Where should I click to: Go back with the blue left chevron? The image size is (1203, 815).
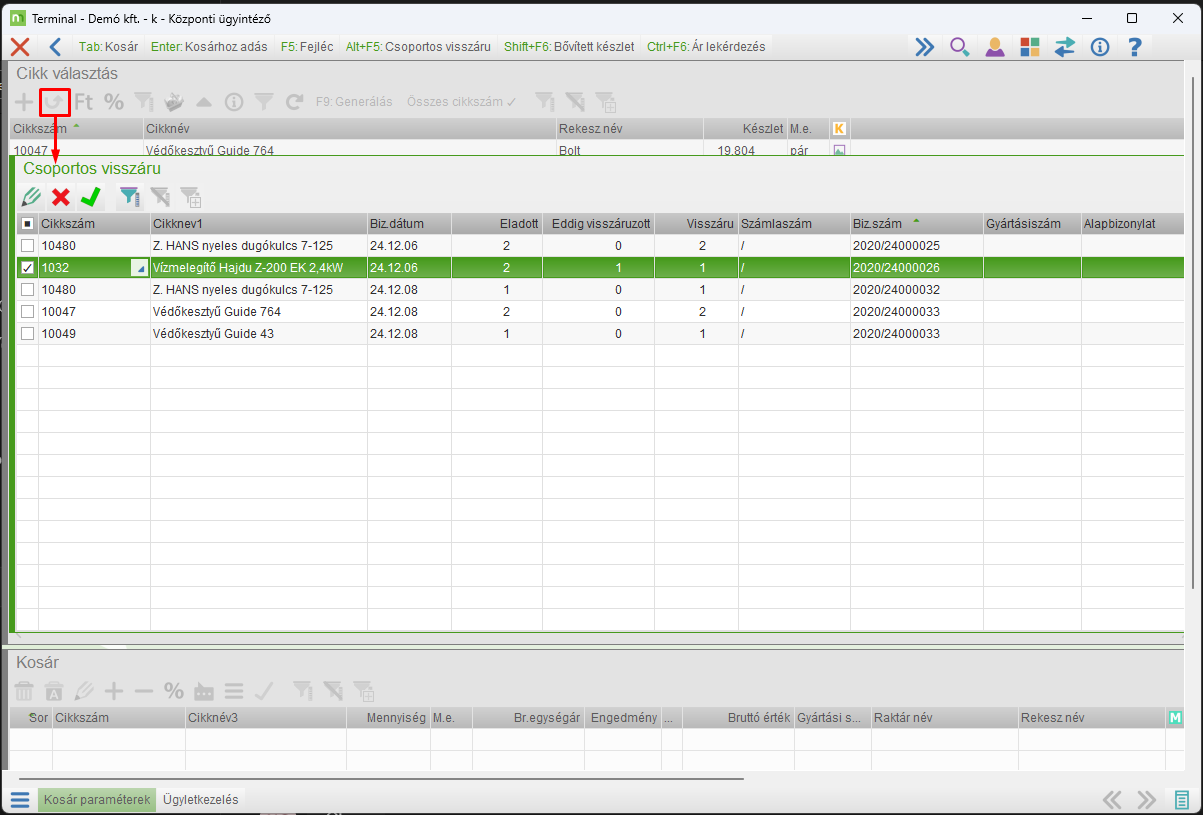[55, 46]
